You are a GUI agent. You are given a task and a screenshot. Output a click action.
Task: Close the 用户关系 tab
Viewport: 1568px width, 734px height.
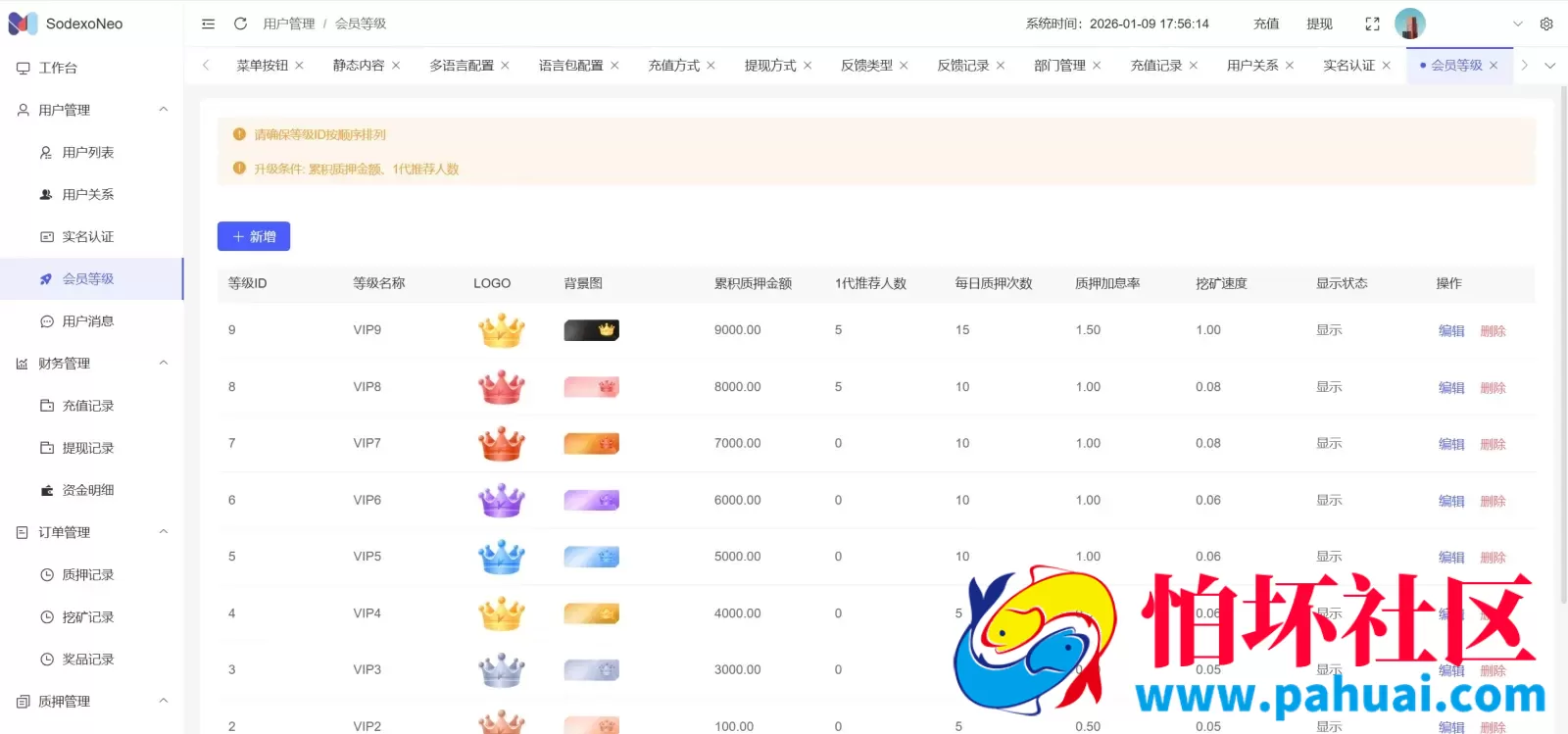click(1290, 66)
